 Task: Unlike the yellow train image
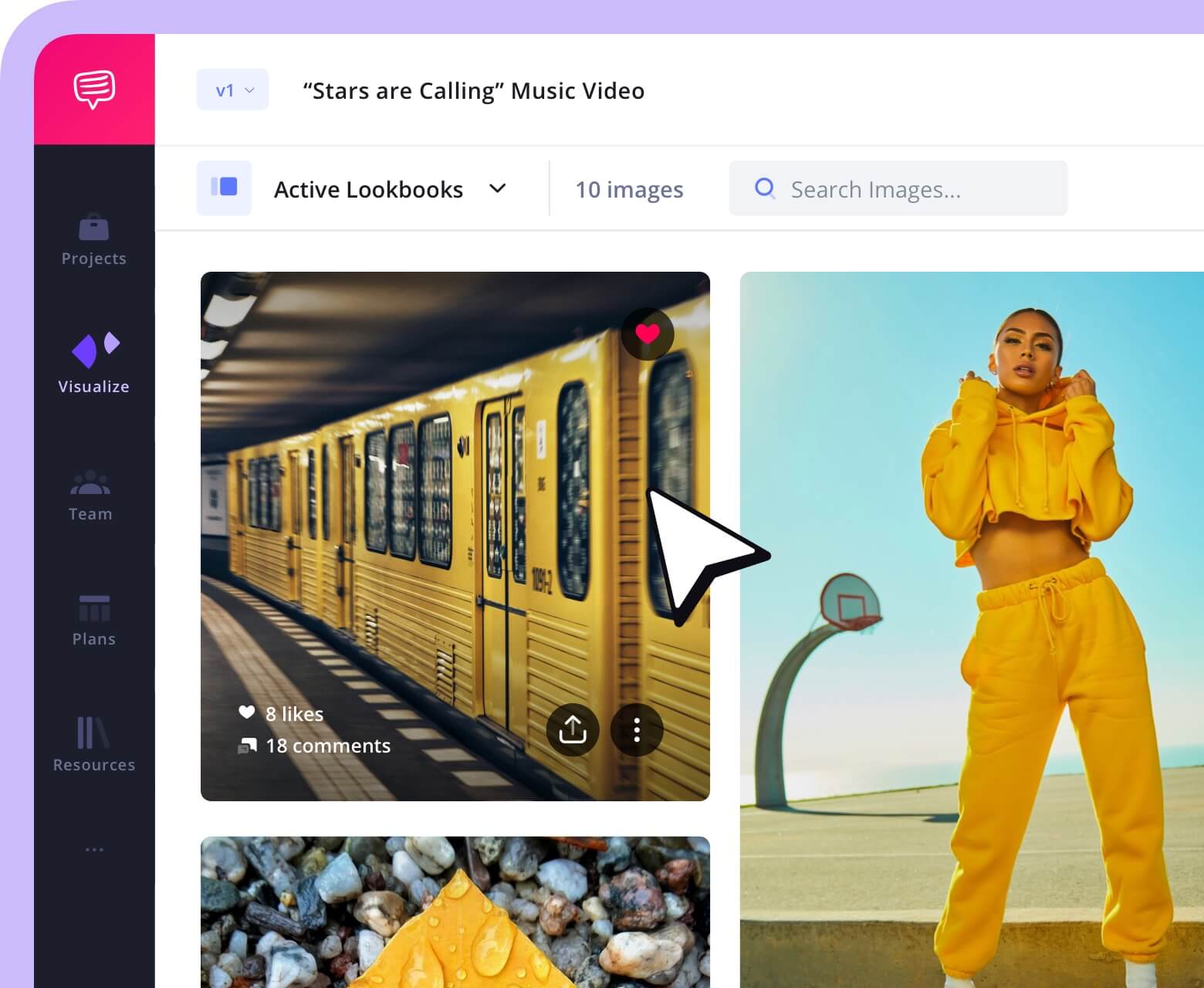(x=647, y=333)
